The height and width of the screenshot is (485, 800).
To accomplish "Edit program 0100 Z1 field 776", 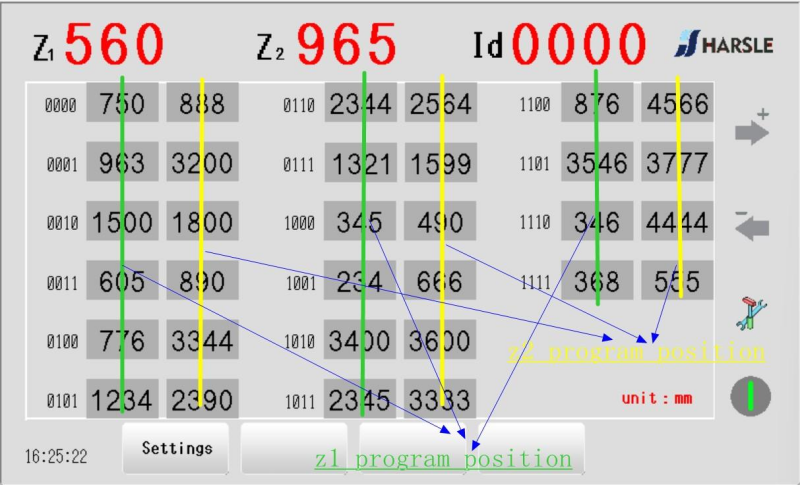I will coord(122,341).
